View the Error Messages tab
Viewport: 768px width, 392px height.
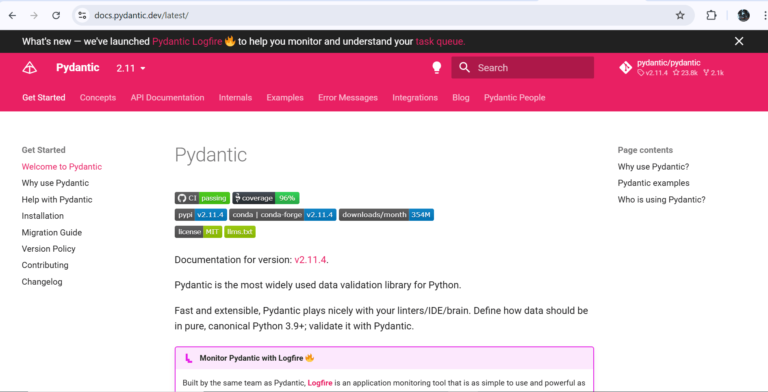click(348, 98)
